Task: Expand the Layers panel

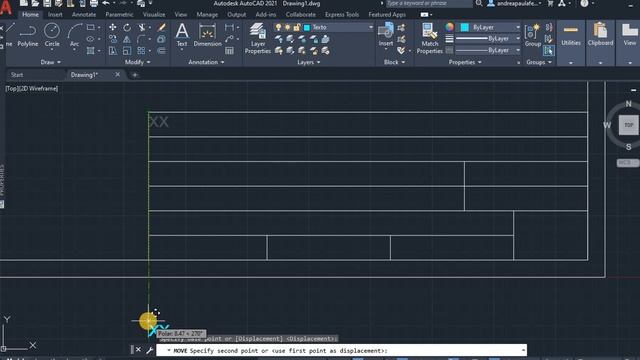Action: coord(309,62)
